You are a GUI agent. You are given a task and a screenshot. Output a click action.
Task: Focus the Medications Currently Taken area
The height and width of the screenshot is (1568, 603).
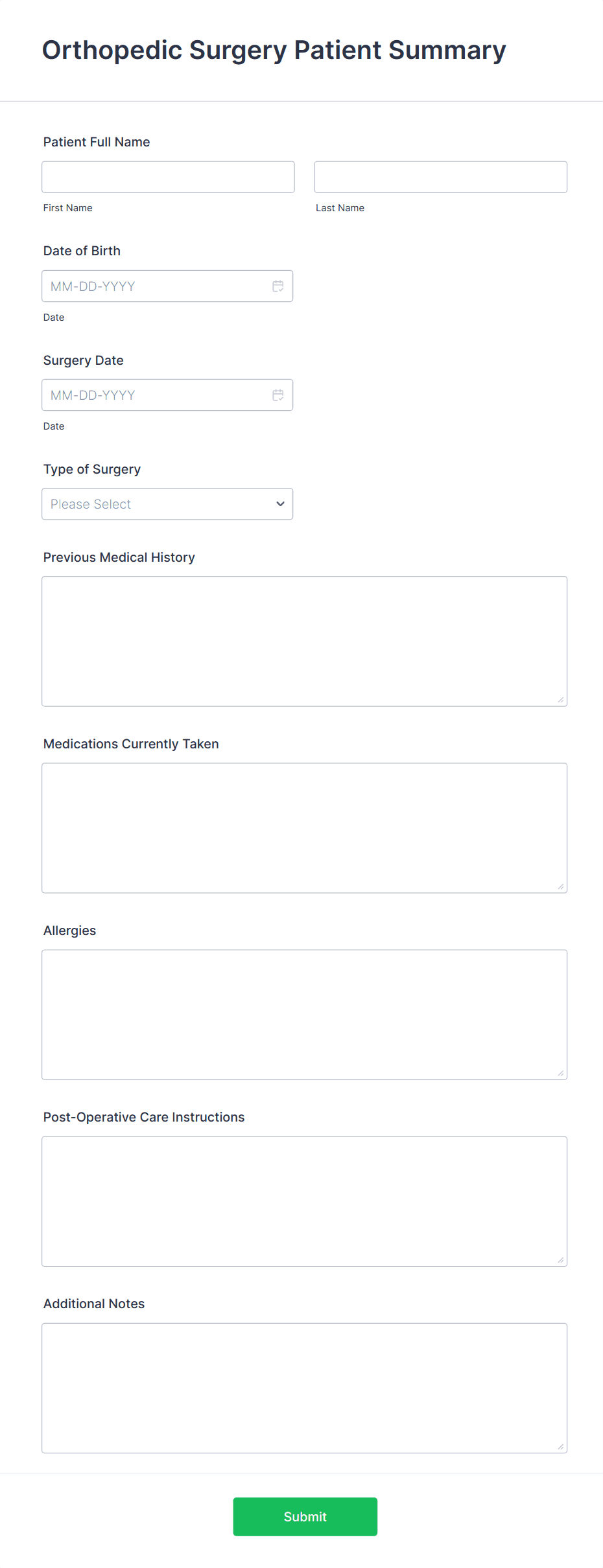point(305,827)
